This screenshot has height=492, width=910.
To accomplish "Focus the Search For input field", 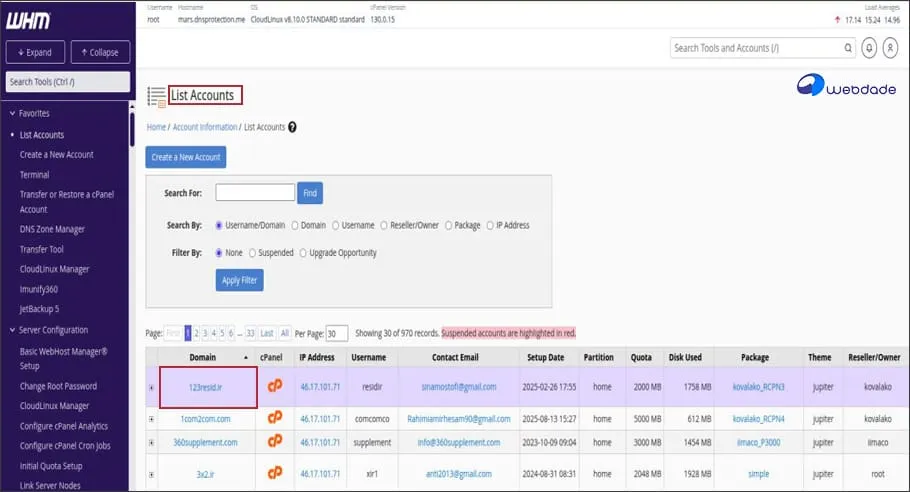I will [x=255, y=192].
